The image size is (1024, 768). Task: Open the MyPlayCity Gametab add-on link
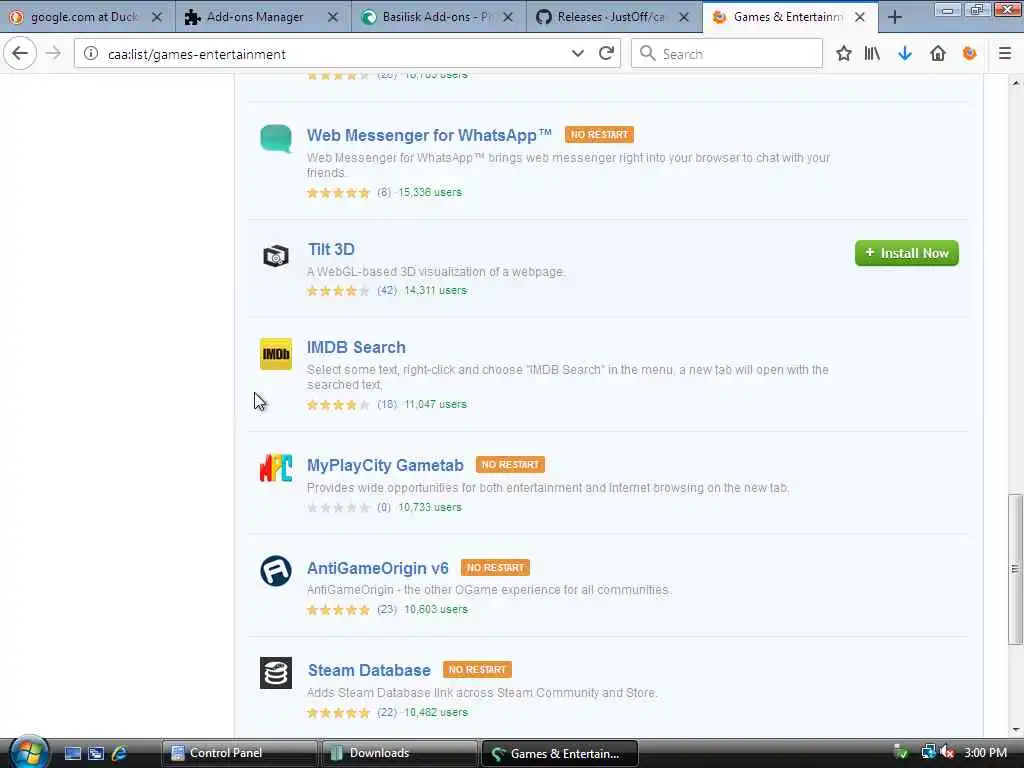click(x=385, y=466)
